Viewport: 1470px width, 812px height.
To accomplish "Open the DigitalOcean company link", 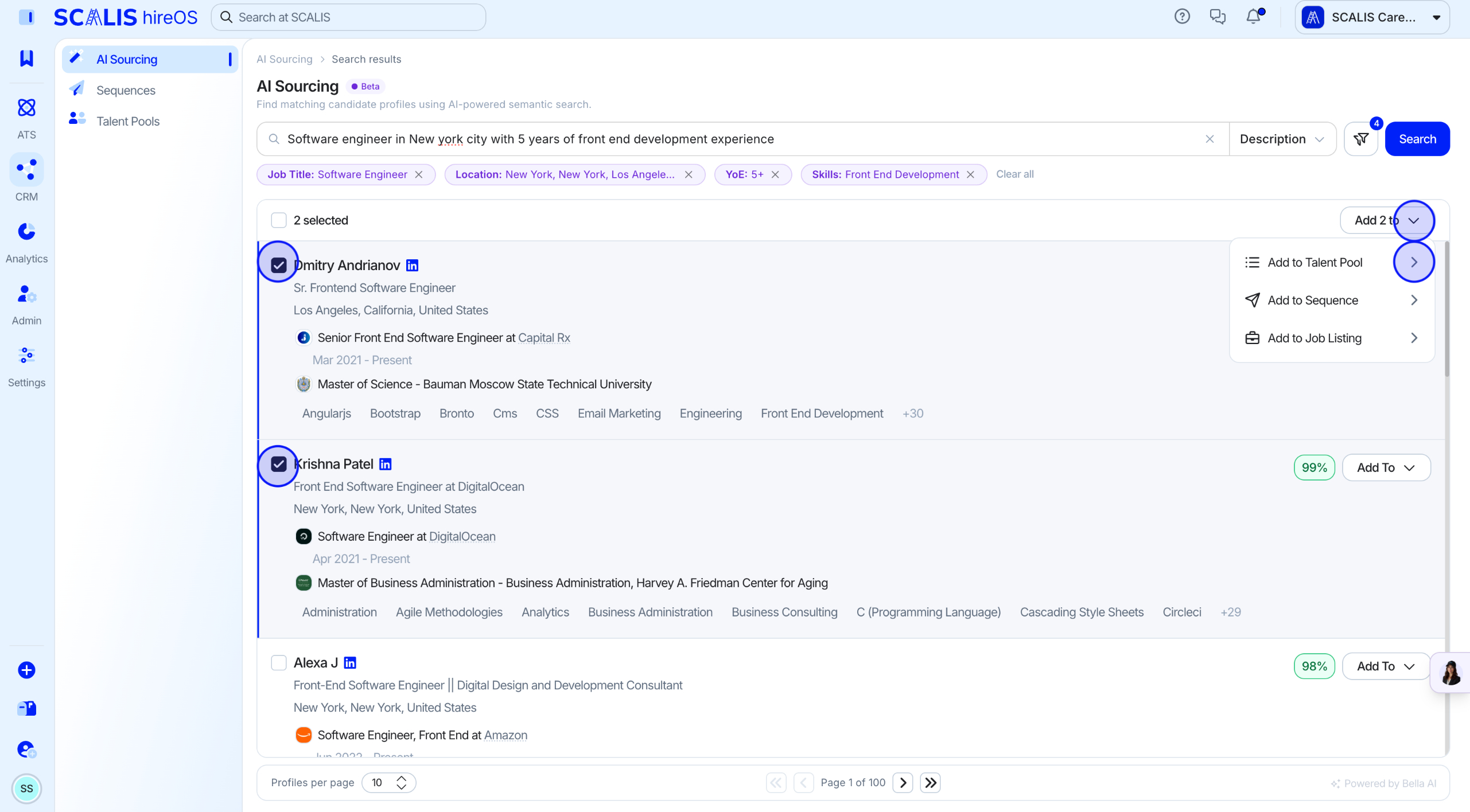I will point(462,537).
